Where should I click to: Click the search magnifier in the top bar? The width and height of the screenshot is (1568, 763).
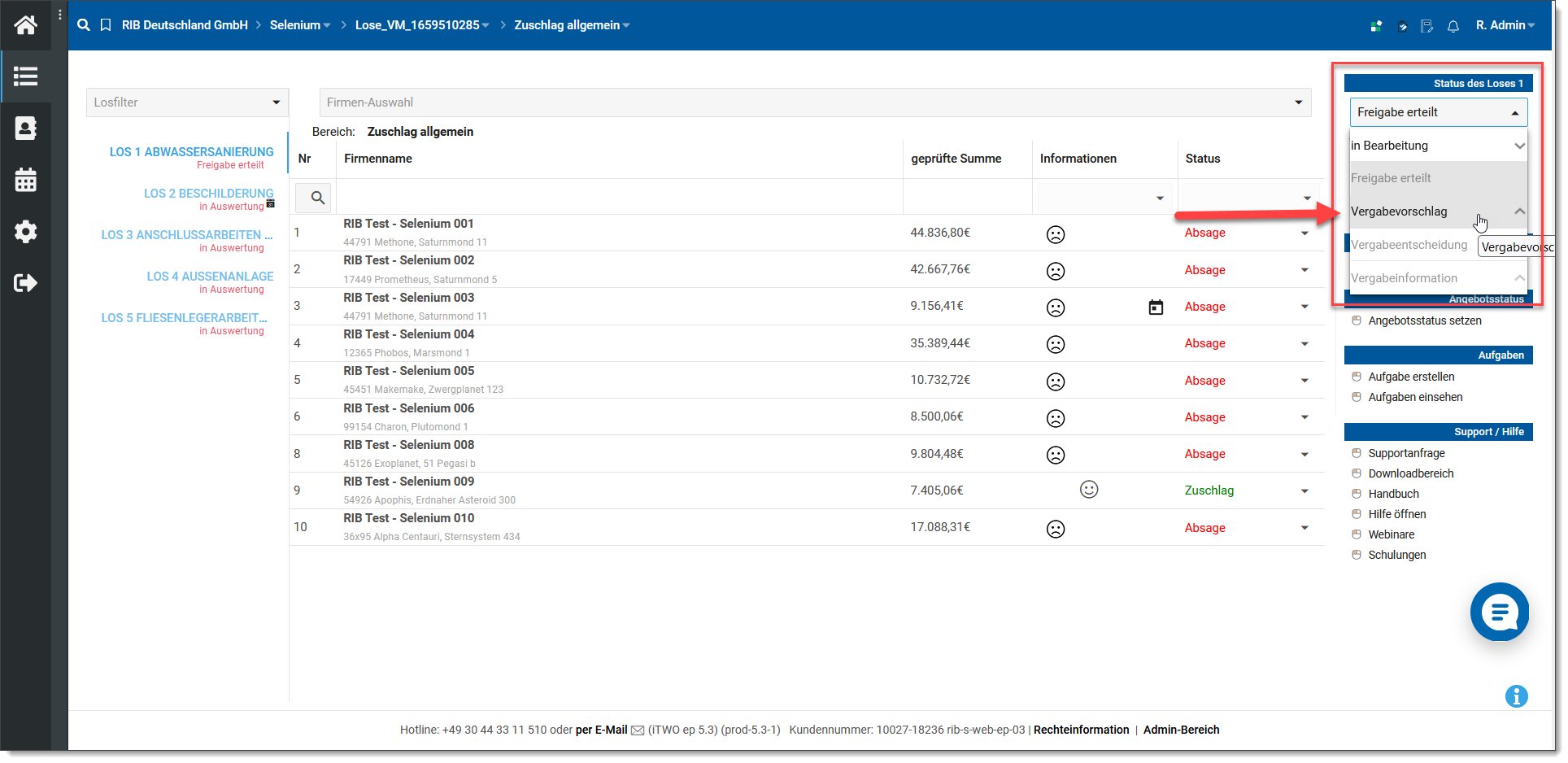83,25
